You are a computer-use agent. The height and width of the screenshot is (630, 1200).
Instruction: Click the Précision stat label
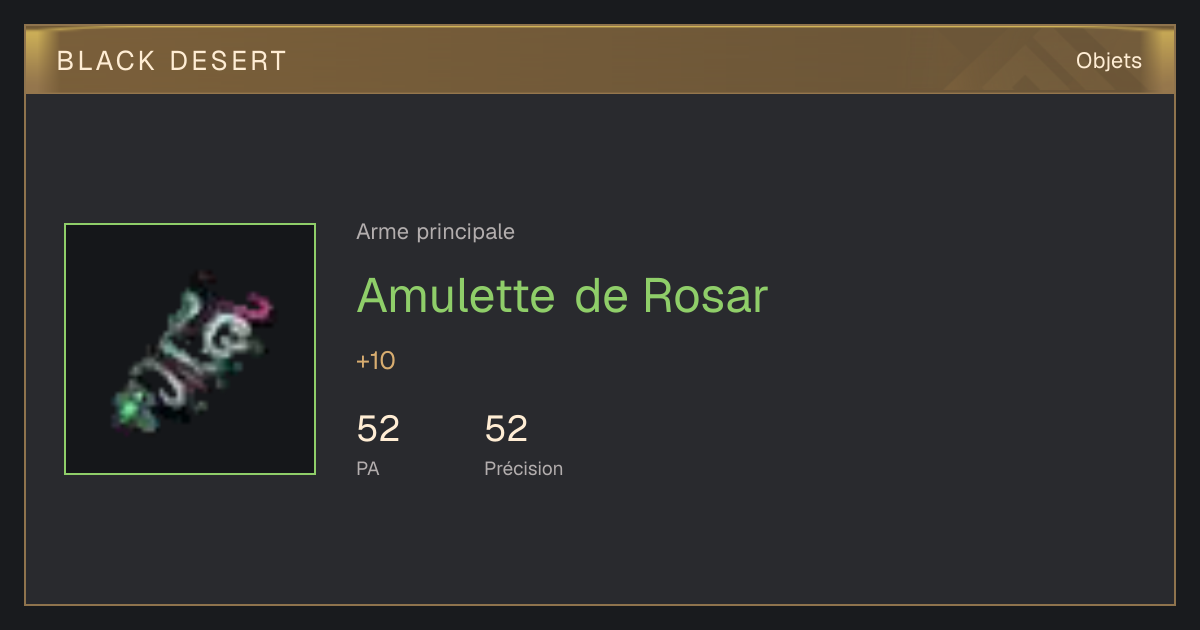click(523, 468)
